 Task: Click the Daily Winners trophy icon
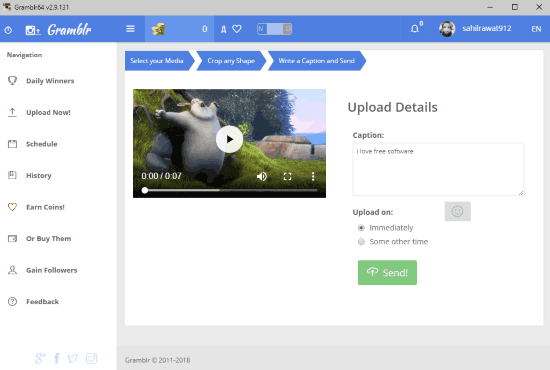pos(12,81)
